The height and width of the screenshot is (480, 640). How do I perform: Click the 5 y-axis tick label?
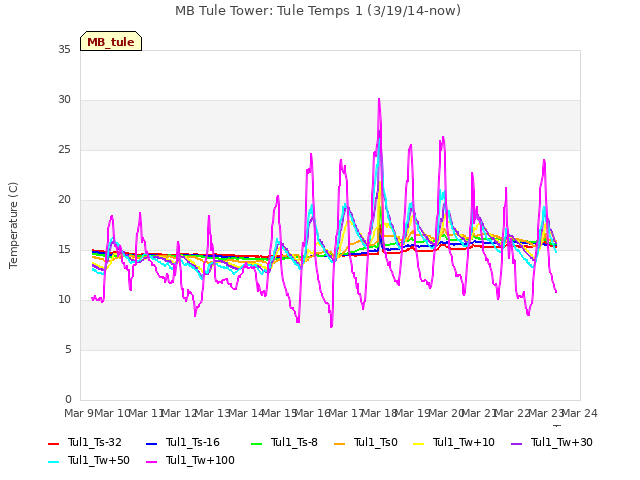tap(68, 349)
